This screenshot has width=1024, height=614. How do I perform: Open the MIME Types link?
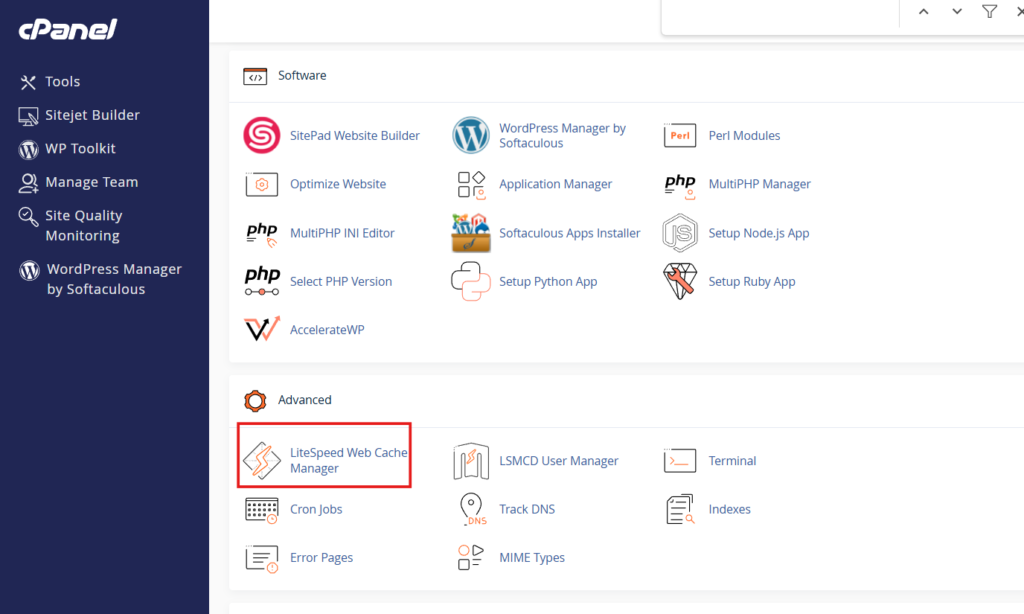(532, 557)
